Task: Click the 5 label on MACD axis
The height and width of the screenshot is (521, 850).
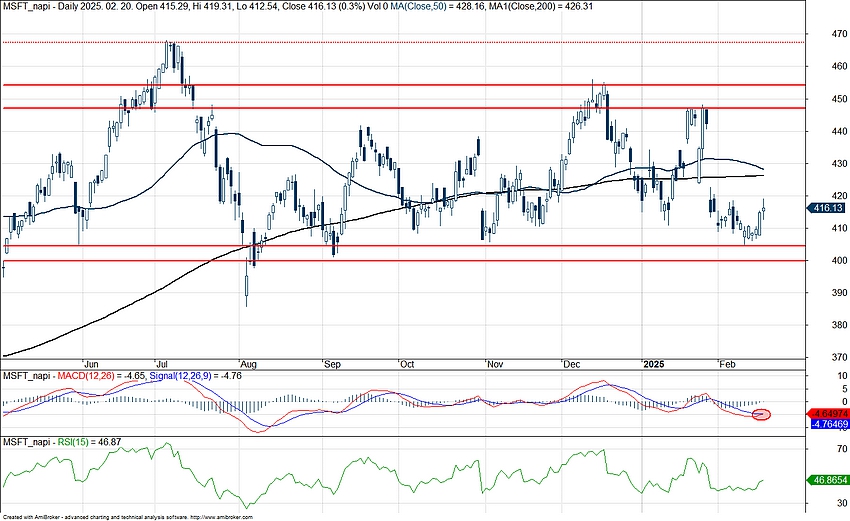Action: [x=845, y=389]
